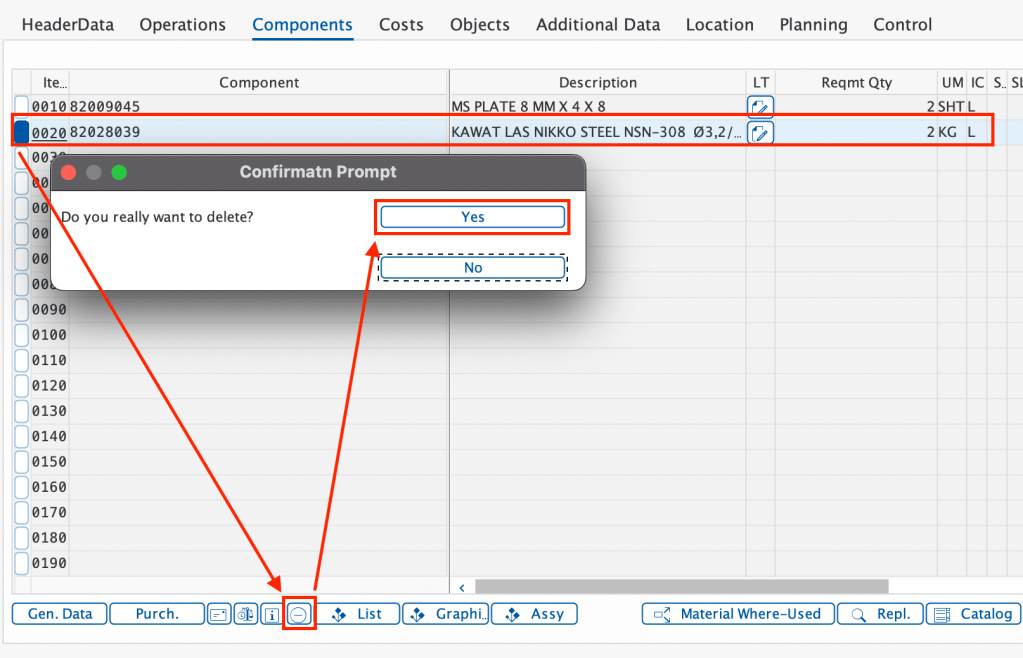
Task: Open long text editor for KAWAT LAS row
Action: [760, 132]
